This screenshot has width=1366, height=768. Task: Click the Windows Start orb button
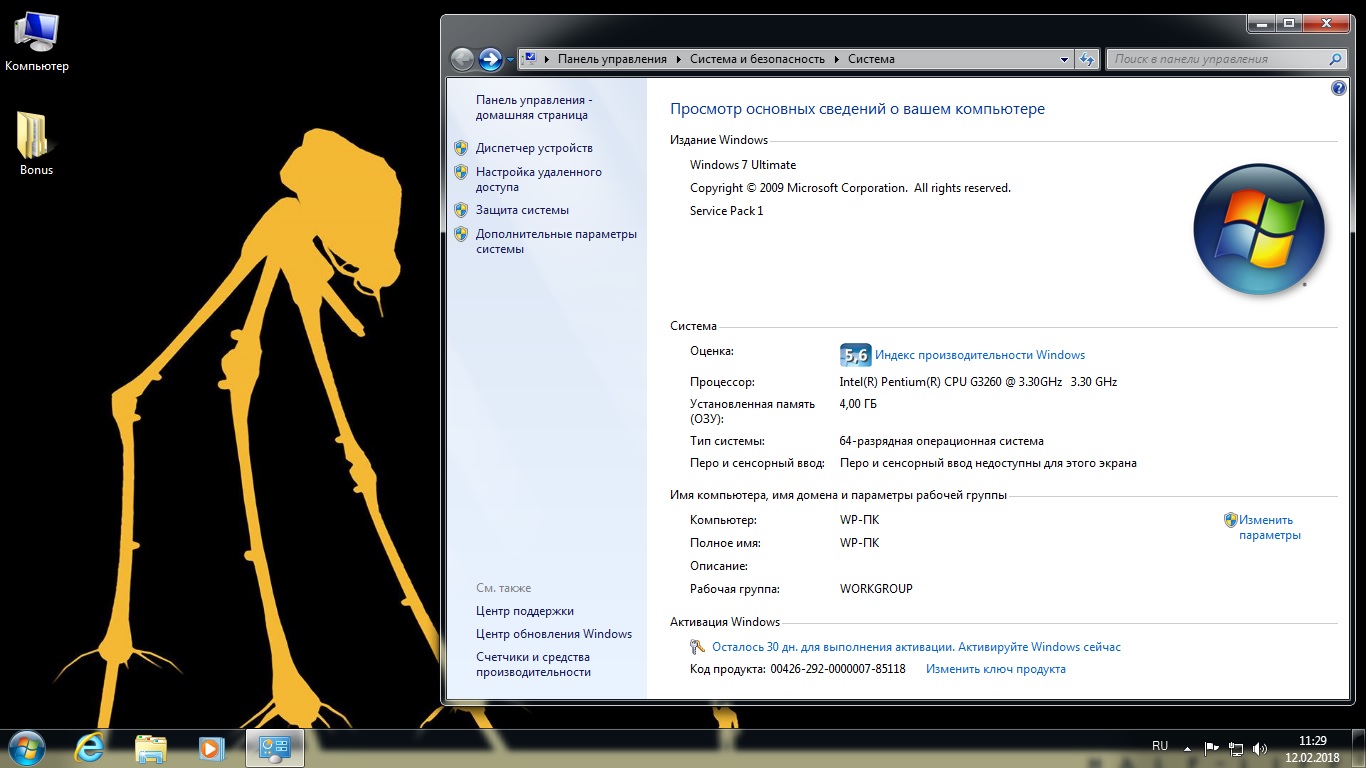click(27, 748)
